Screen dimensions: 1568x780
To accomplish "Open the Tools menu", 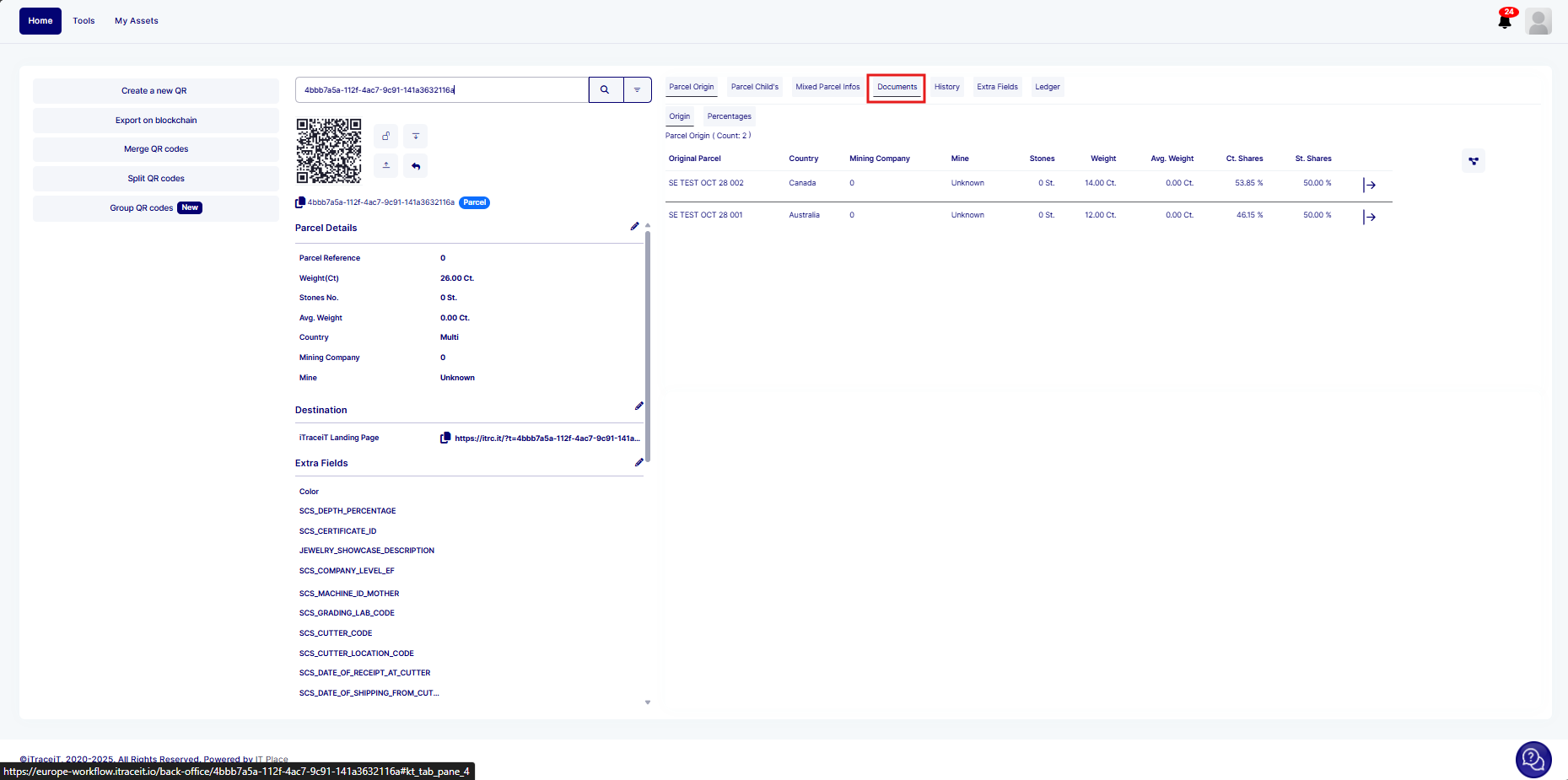I will (84, 21).
